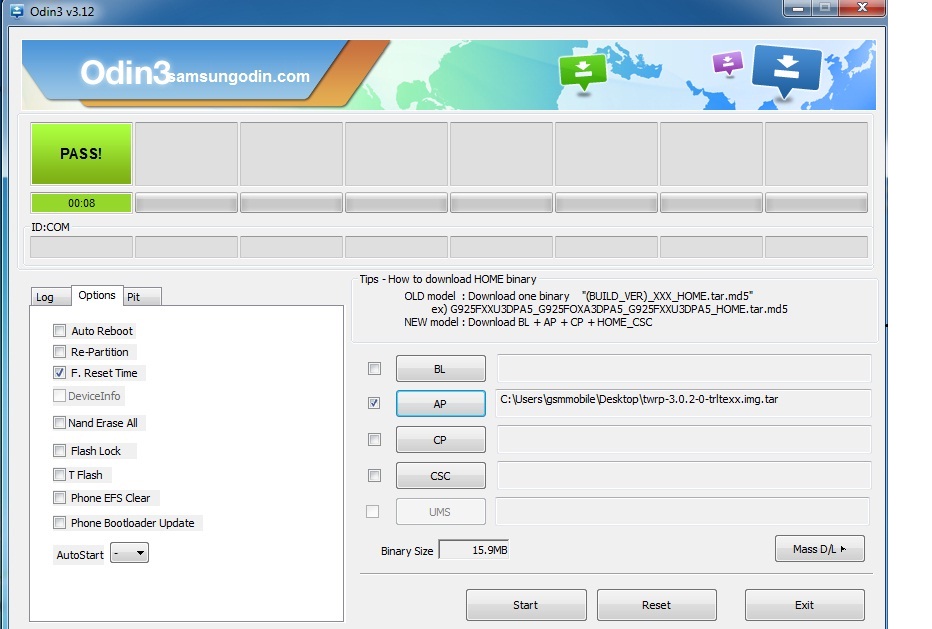Enable Phone Bootloader Update
Viewport: 932px width, 629px height.
(x=59, y=523)
